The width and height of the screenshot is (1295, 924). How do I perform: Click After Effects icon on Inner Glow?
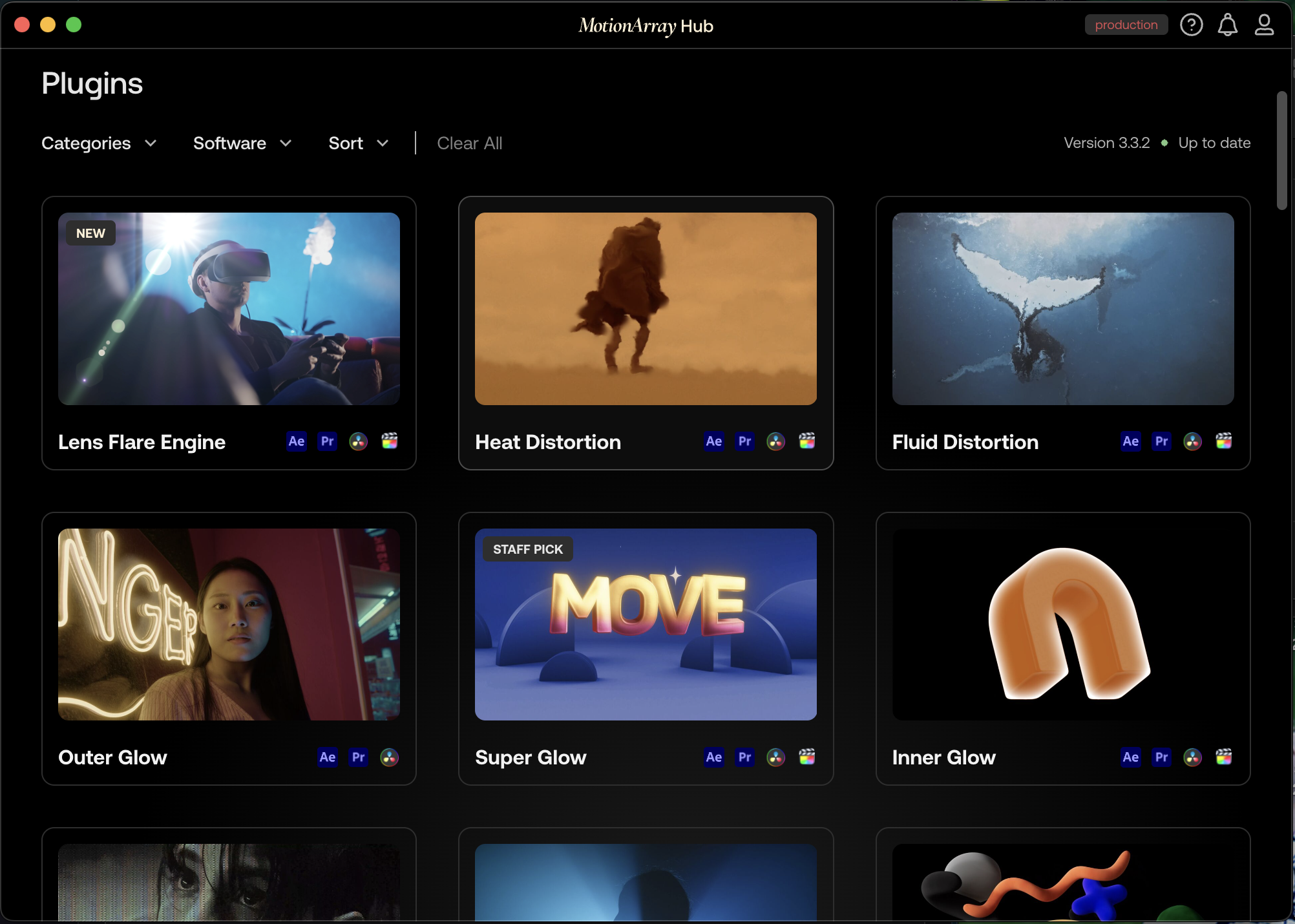[x=1131, y=757]
